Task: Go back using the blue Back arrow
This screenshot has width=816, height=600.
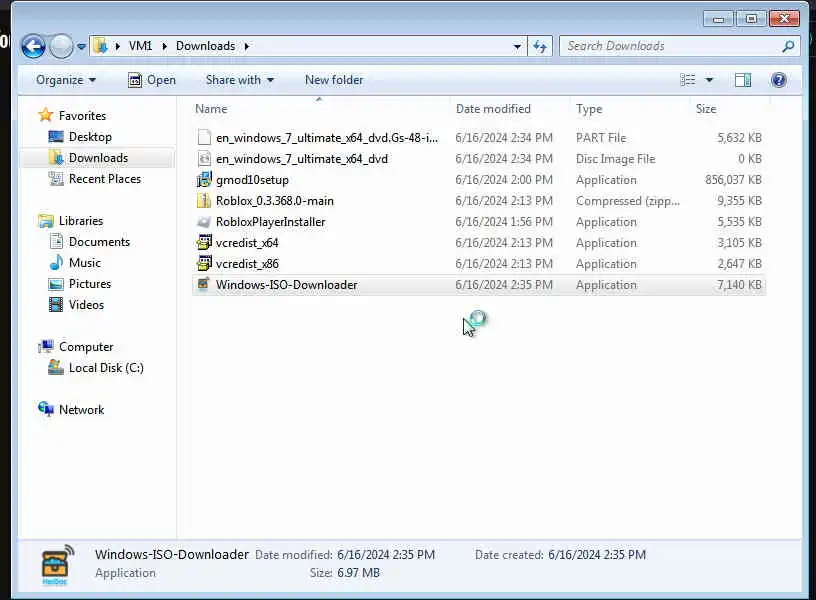Action: coord(33,46)
